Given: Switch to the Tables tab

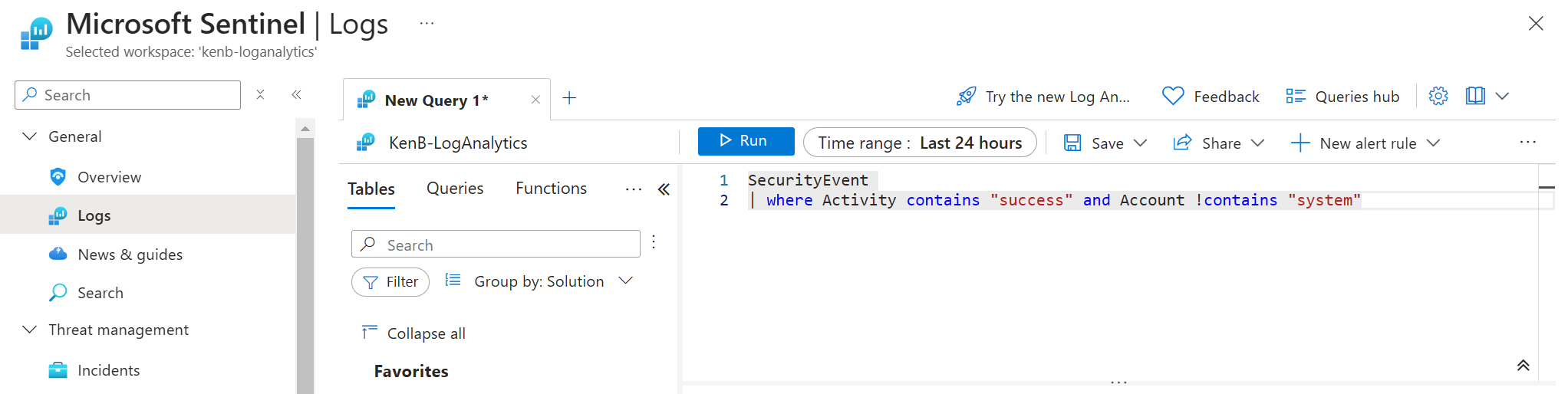Looking at the screenshot, I should click(371, 189).
